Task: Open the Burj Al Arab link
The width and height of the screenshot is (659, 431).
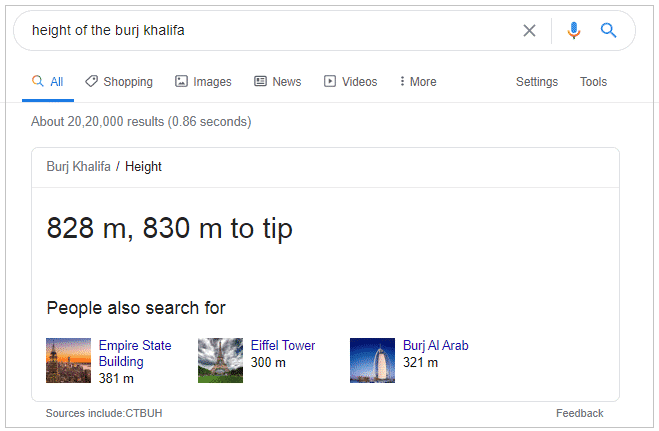Action: [435, 346]
